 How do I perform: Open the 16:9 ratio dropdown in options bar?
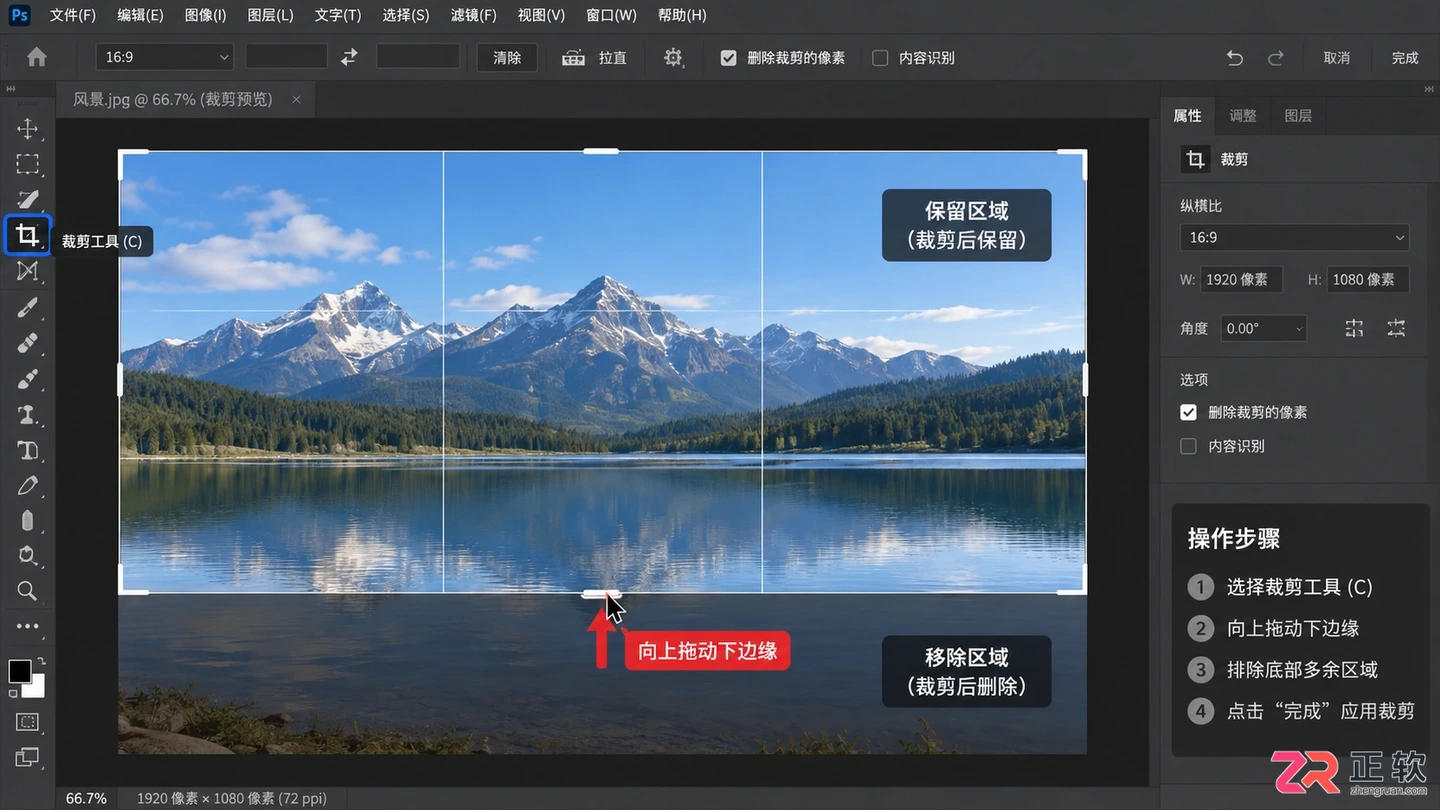click(x=165, y=57)
